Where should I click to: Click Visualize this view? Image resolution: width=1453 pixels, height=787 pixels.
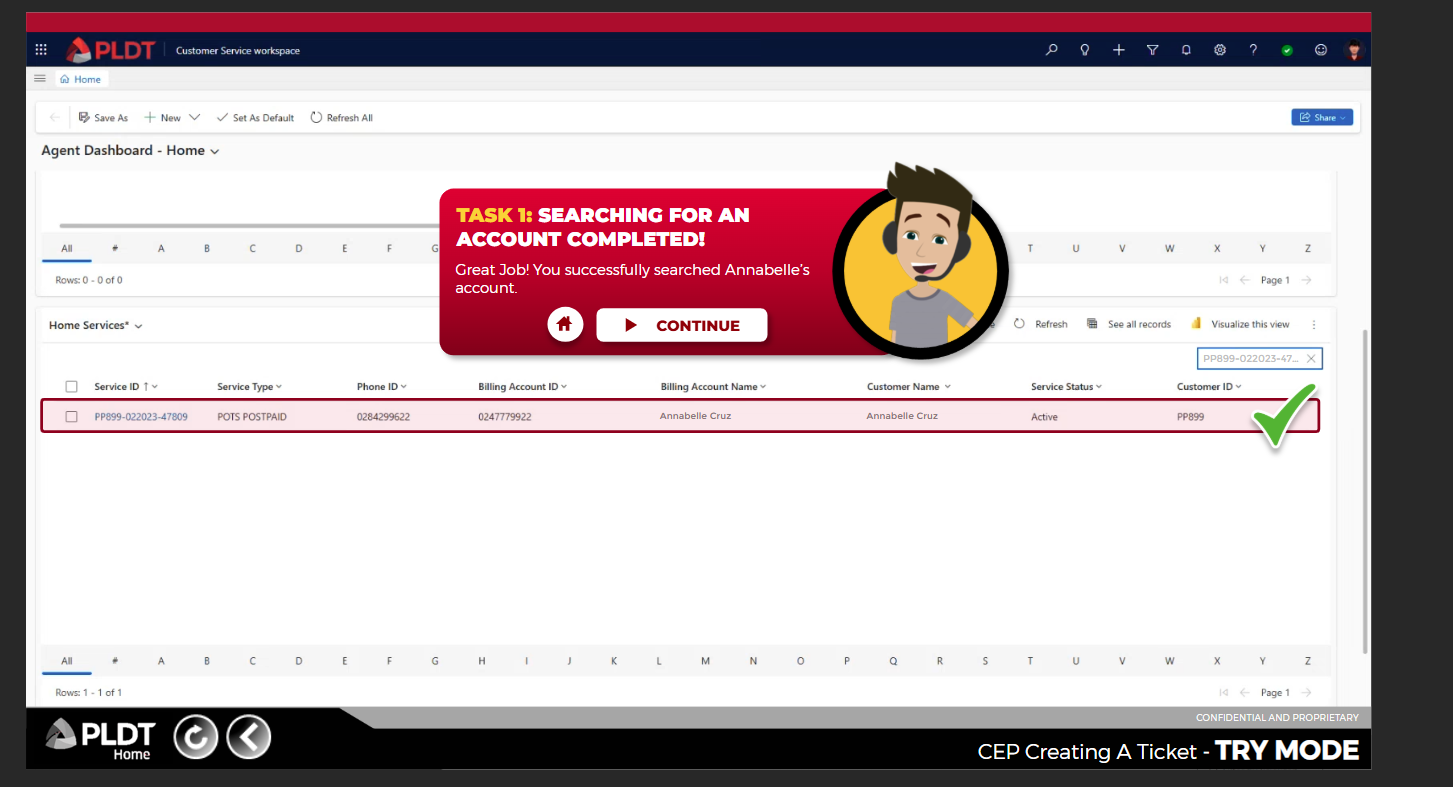(1240, 324)
